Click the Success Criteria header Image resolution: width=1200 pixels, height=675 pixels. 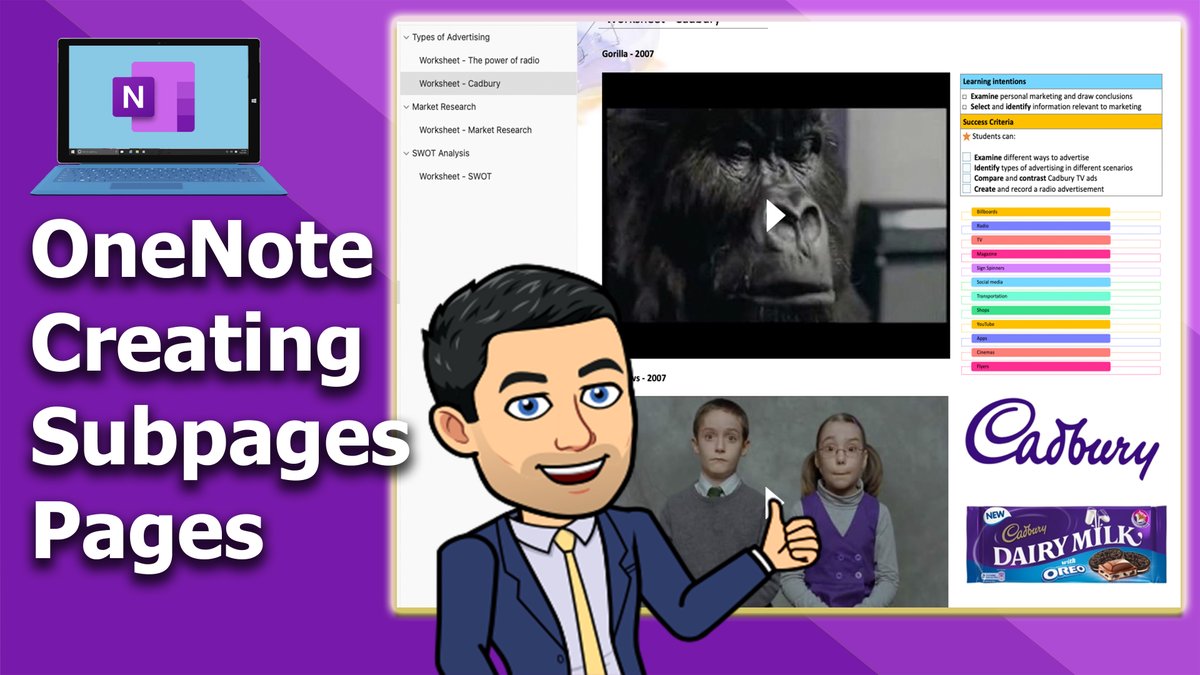click(1061, 122)
